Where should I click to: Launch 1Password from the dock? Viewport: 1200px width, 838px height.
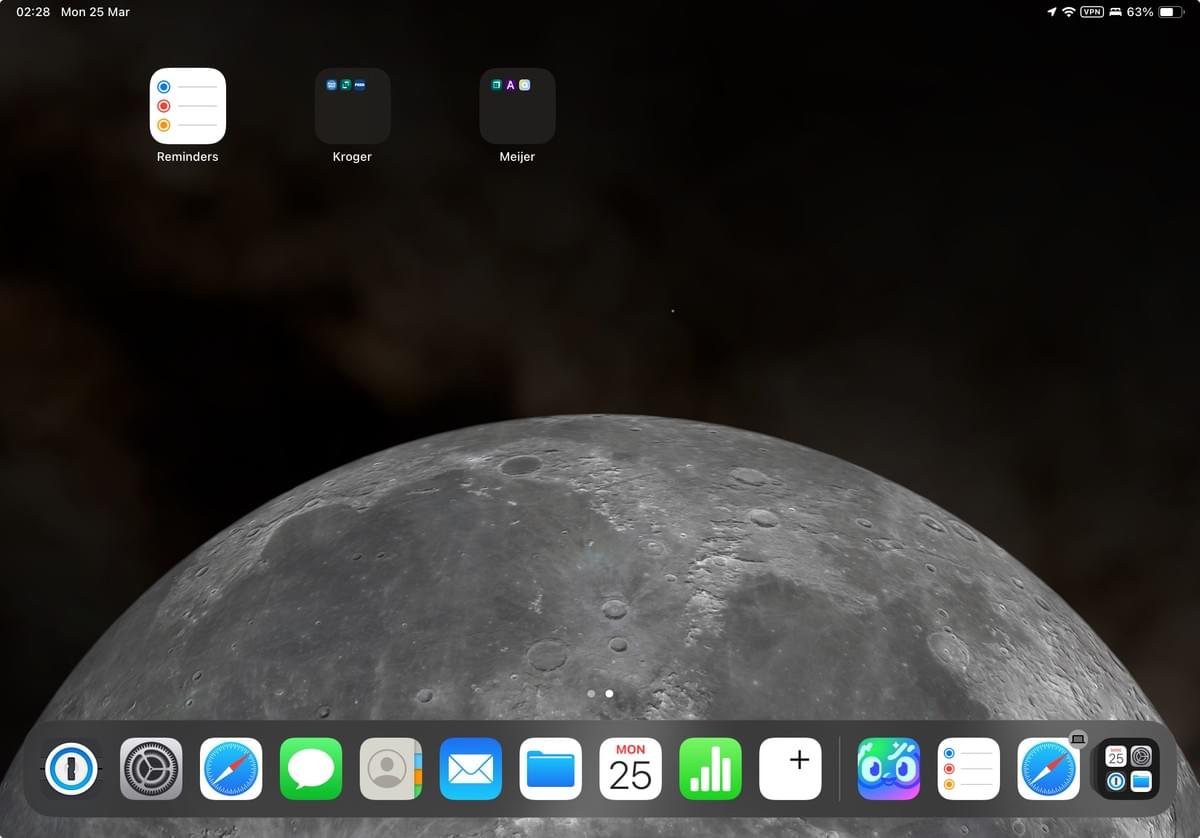[x=71, y=769]
